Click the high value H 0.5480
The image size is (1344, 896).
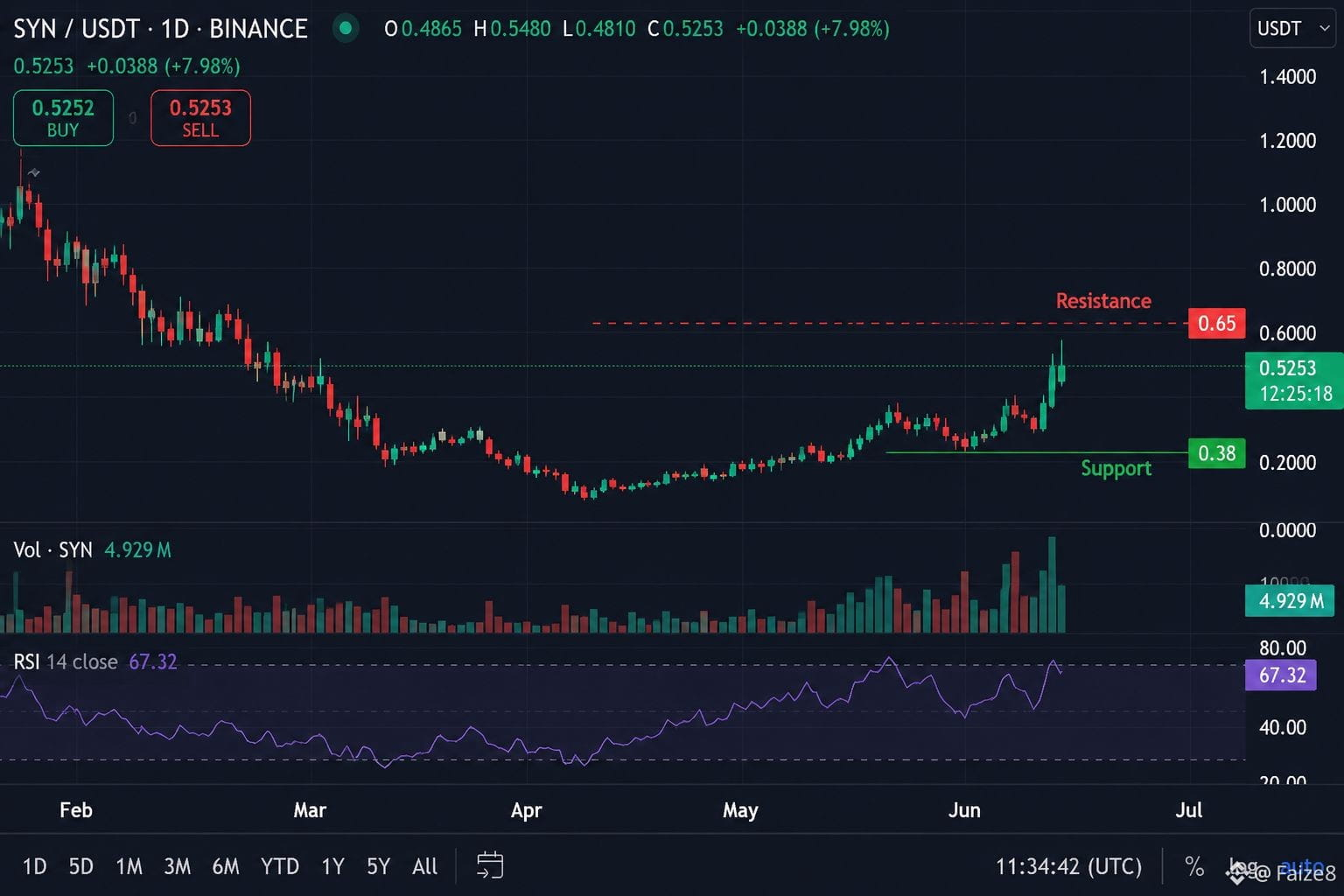[512, 29]
